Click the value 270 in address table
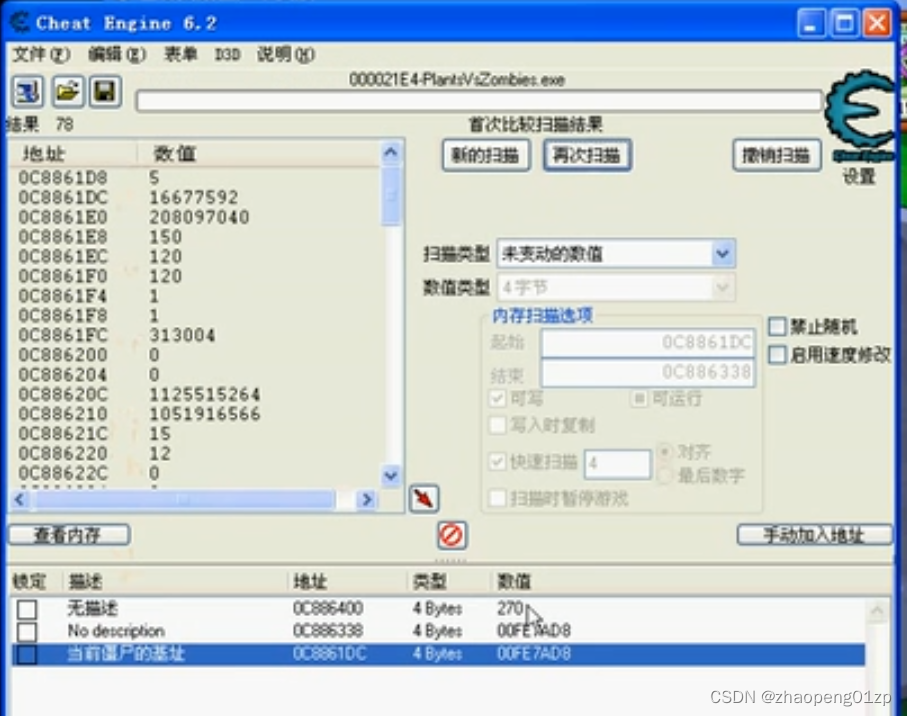Screen dimensions: 907x716 pyautogui.click(x=510, y=608)
